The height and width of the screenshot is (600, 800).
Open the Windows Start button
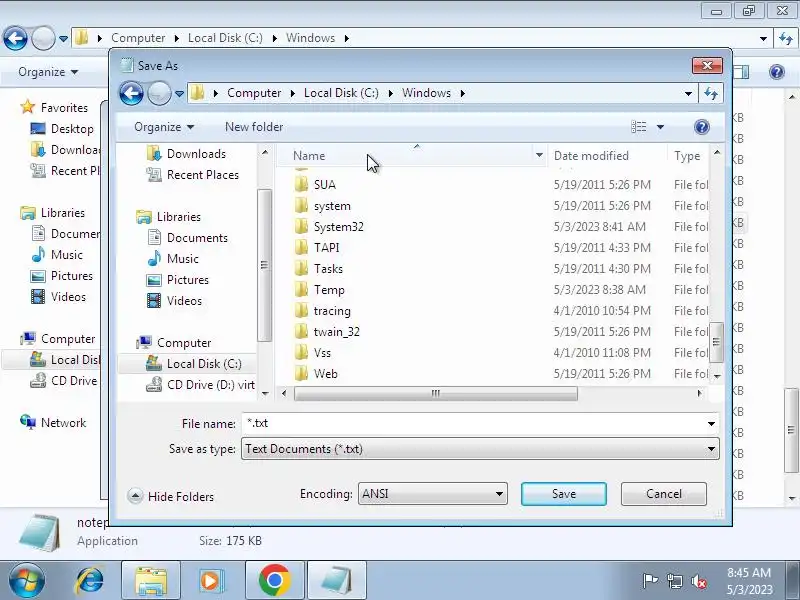click(x=27, y=580)
